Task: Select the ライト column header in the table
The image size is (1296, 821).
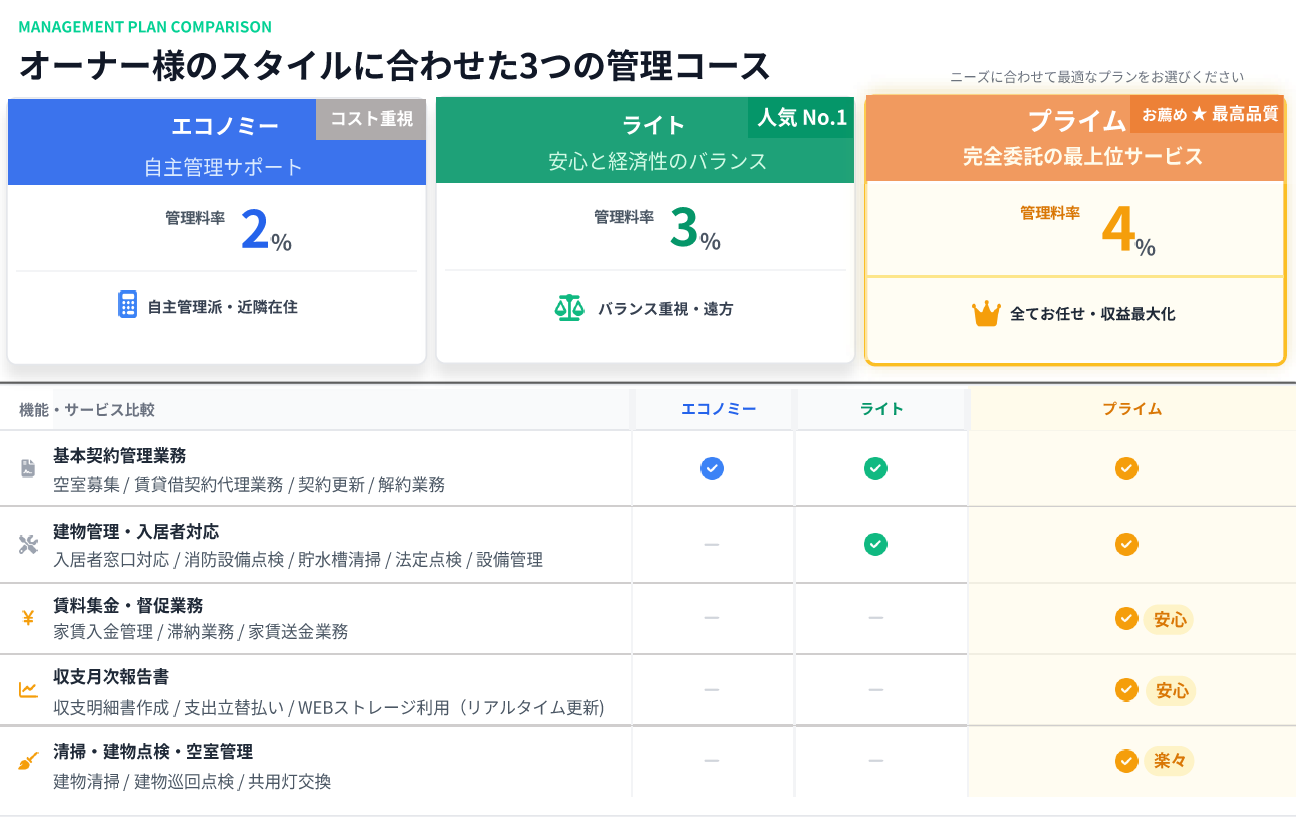Action: pos(881,409)
